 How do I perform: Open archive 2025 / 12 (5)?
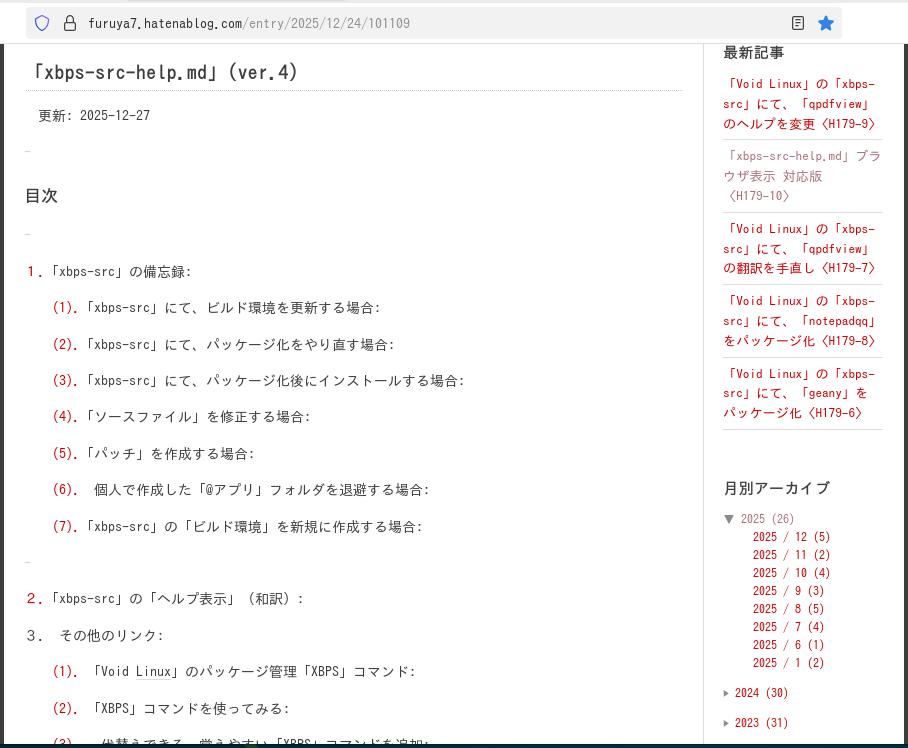[x=791, y=537]
